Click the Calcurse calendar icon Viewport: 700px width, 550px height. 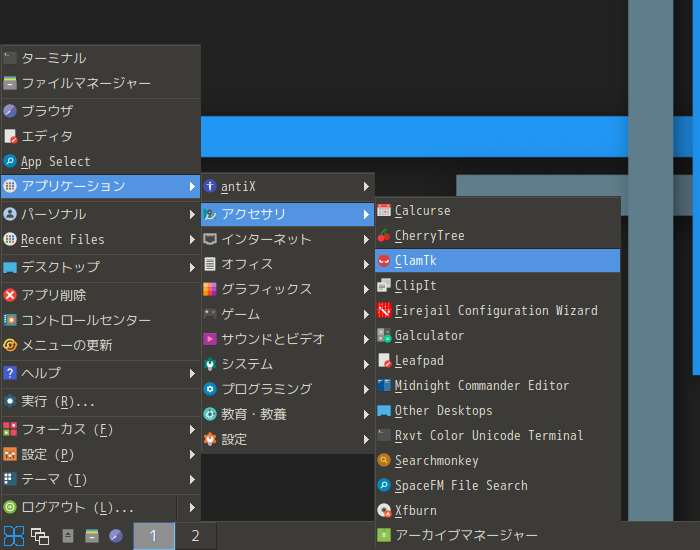coord(384,210)
